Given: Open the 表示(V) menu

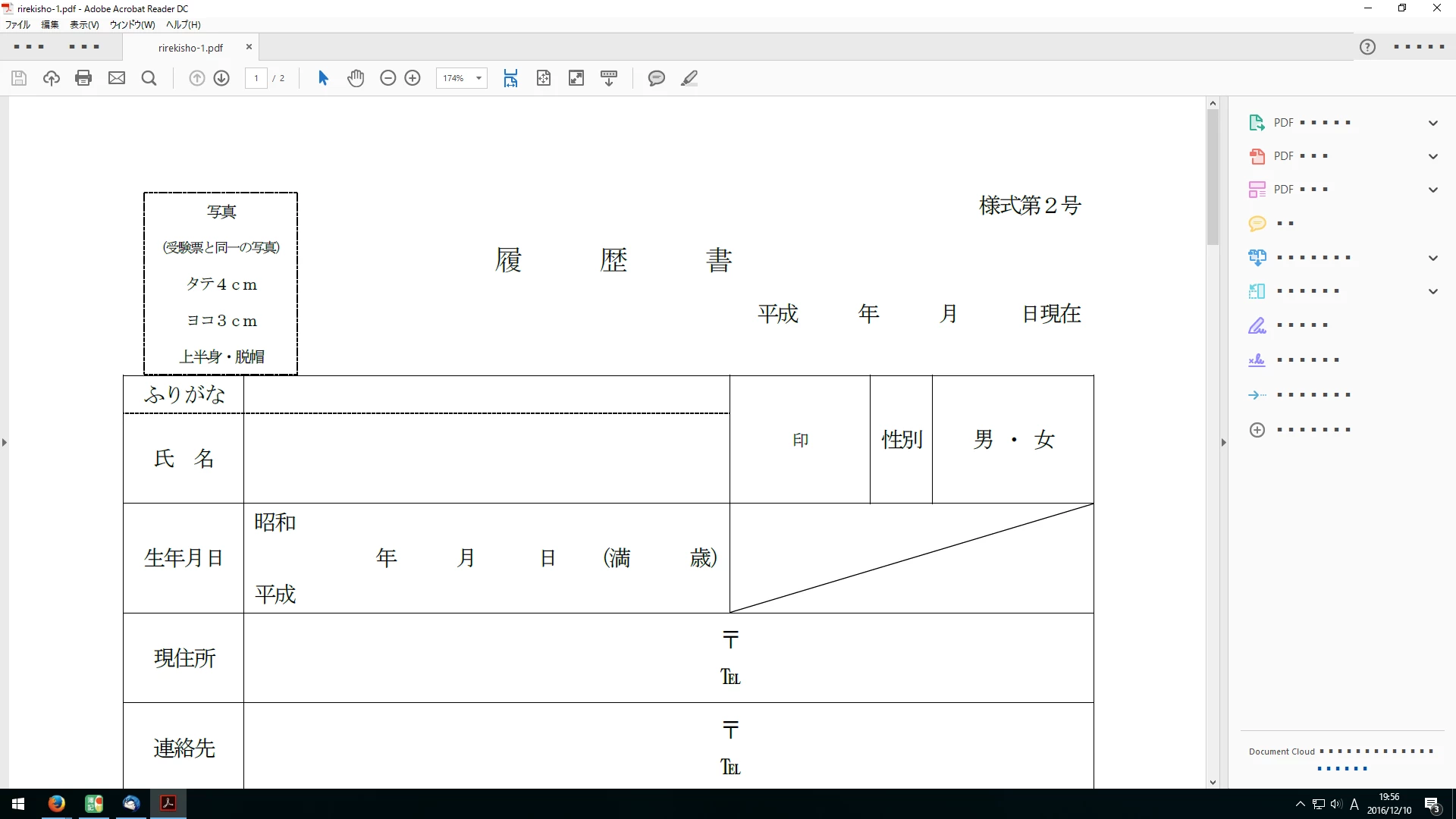Looking at the screenshot, I should 84,24.
